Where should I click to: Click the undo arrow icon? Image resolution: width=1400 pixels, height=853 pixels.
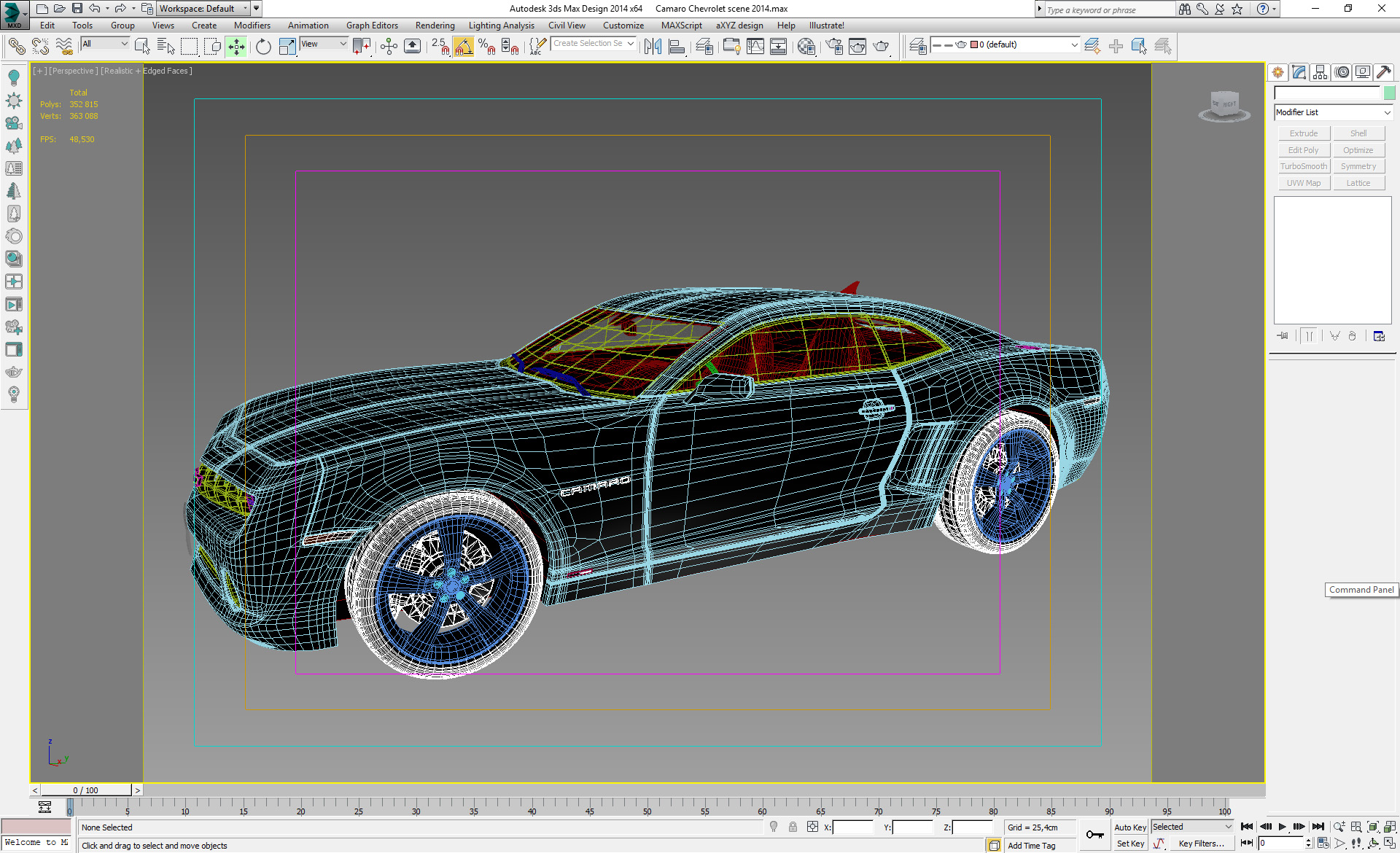click(95, 9)
